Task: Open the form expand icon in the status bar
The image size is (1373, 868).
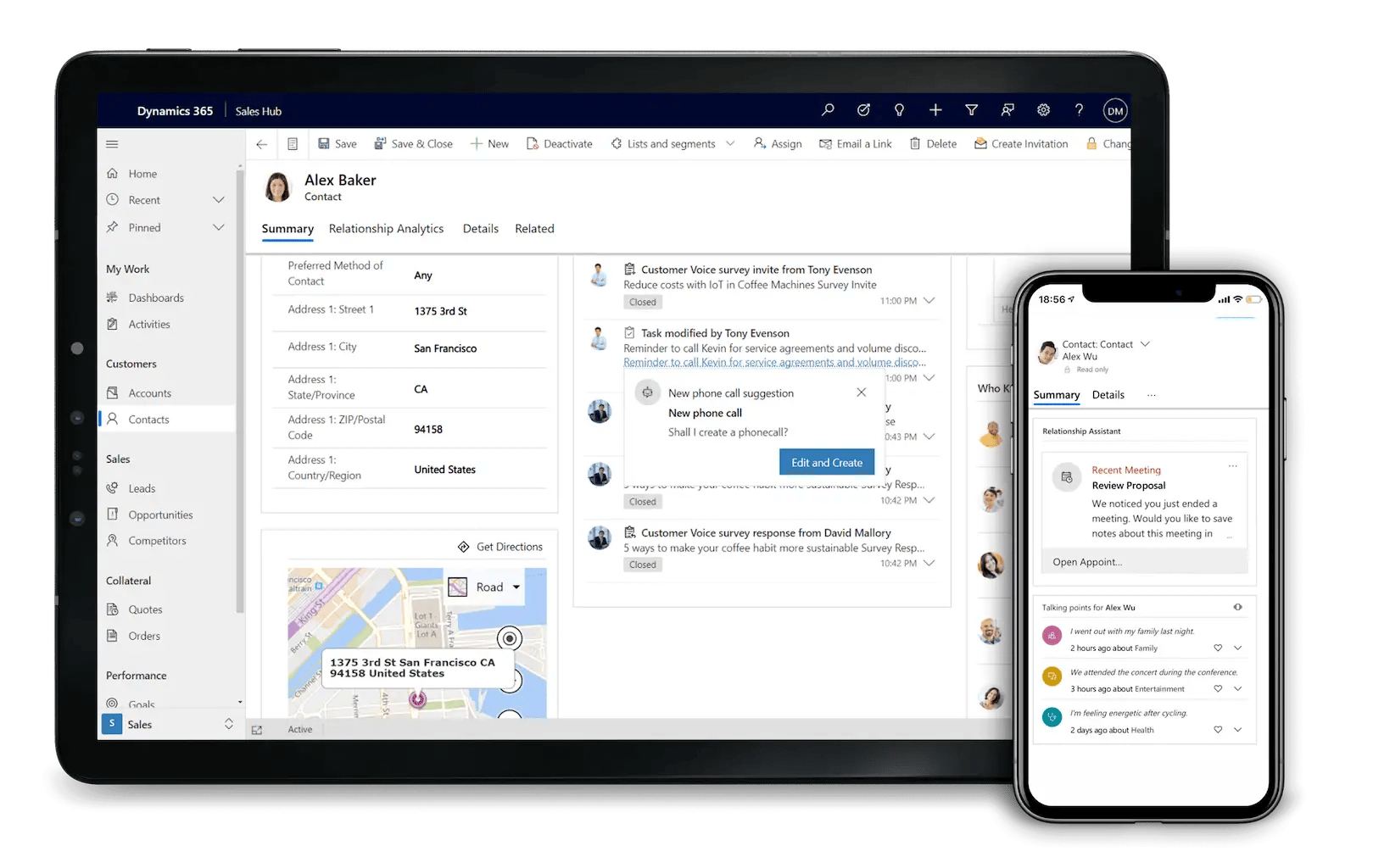Action: [257, 730]
